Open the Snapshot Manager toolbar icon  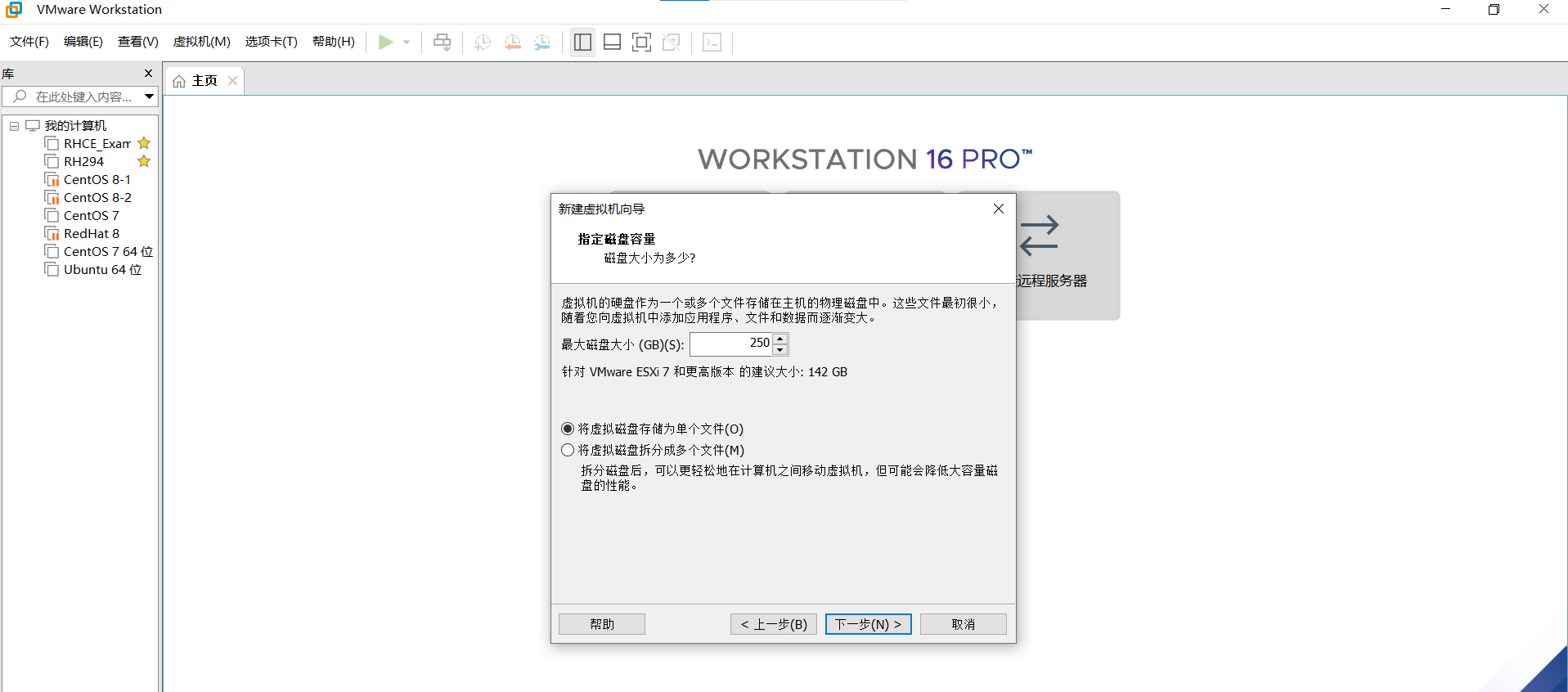pyautogui.click(x=542, y=43)
